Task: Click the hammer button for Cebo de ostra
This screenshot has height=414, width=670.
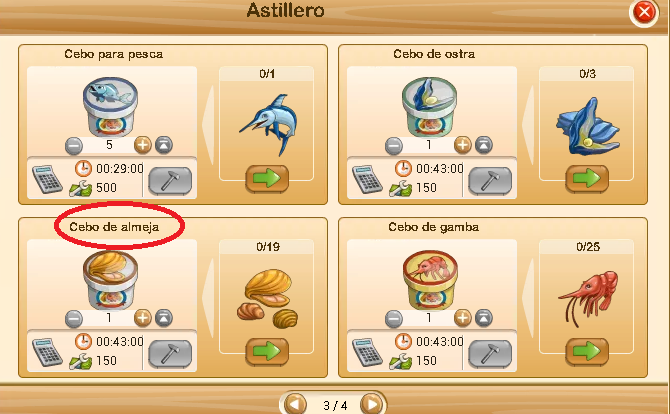Action: point(490,181)
